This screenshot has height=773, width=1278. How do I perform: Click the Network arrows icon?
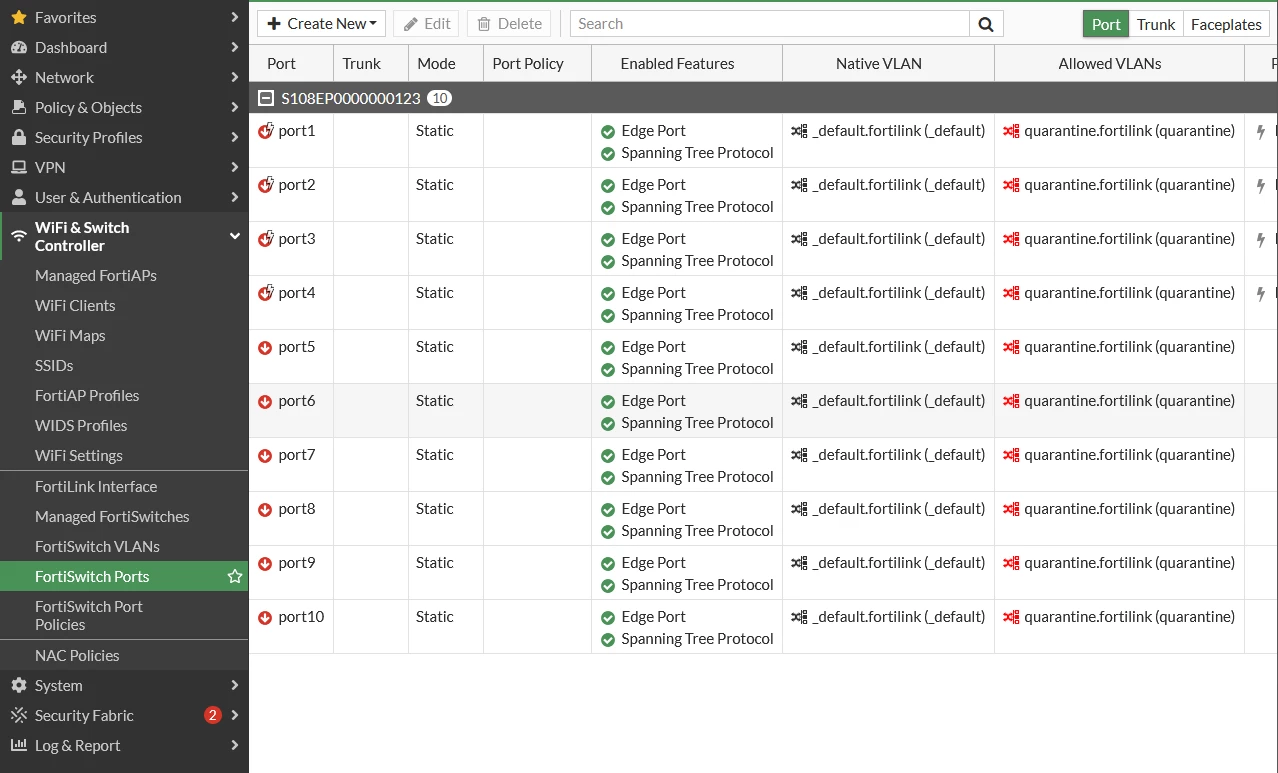coord(19,77)
